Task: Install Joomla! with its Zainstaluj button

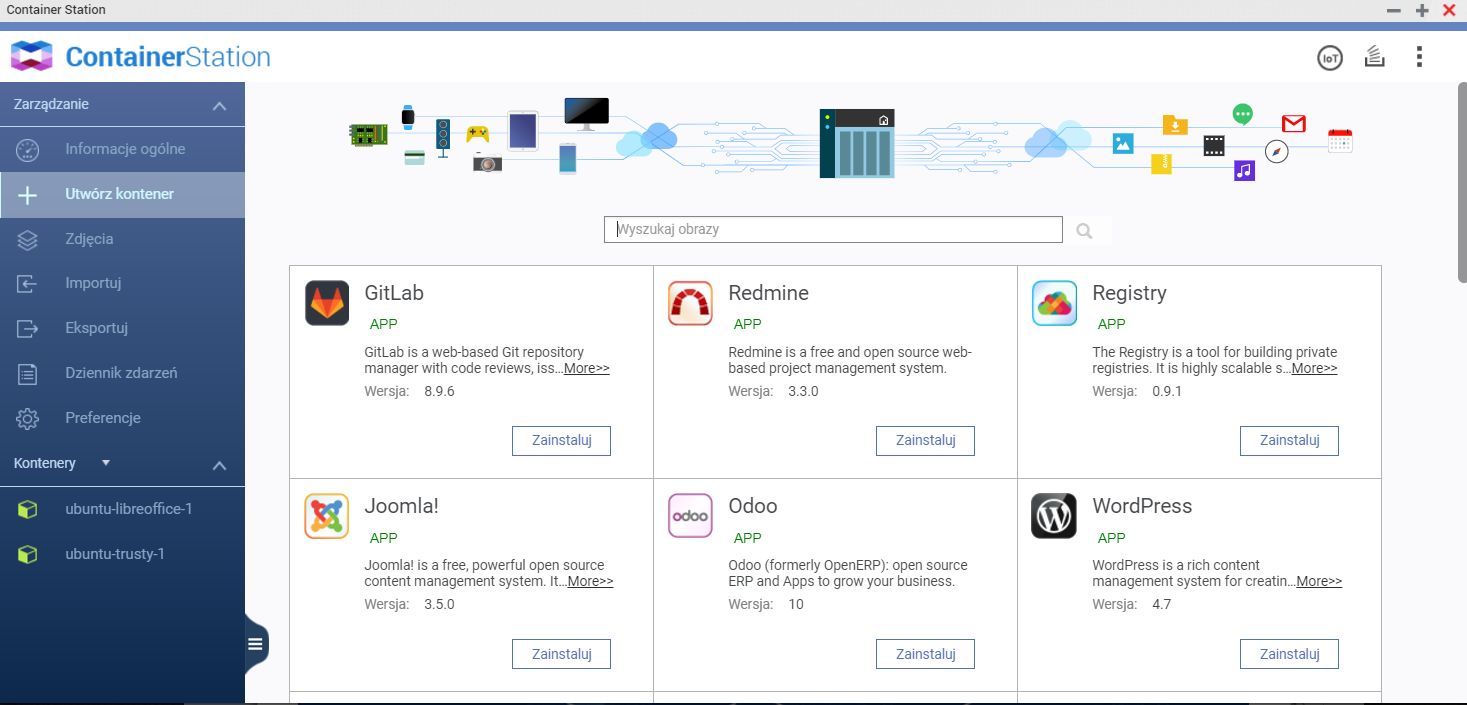Action: pos(561,654)
